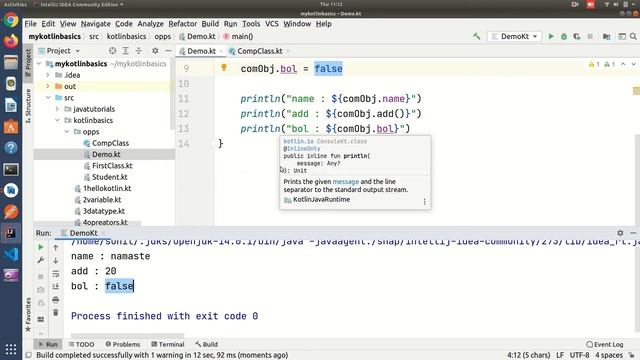Open Visual Studio Code from dock
640x360 pixels.
coord(11,254)
